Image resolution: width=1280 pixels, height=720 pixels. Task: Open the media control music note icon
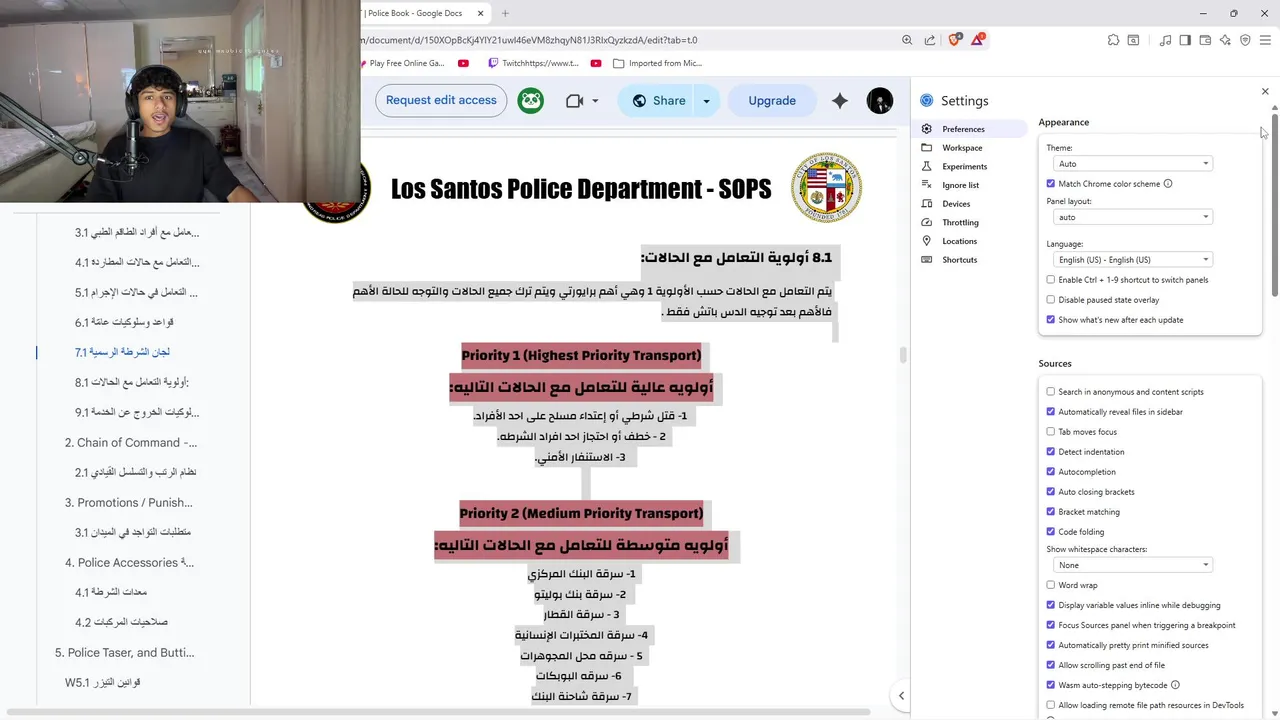[x=1165, y=40]
